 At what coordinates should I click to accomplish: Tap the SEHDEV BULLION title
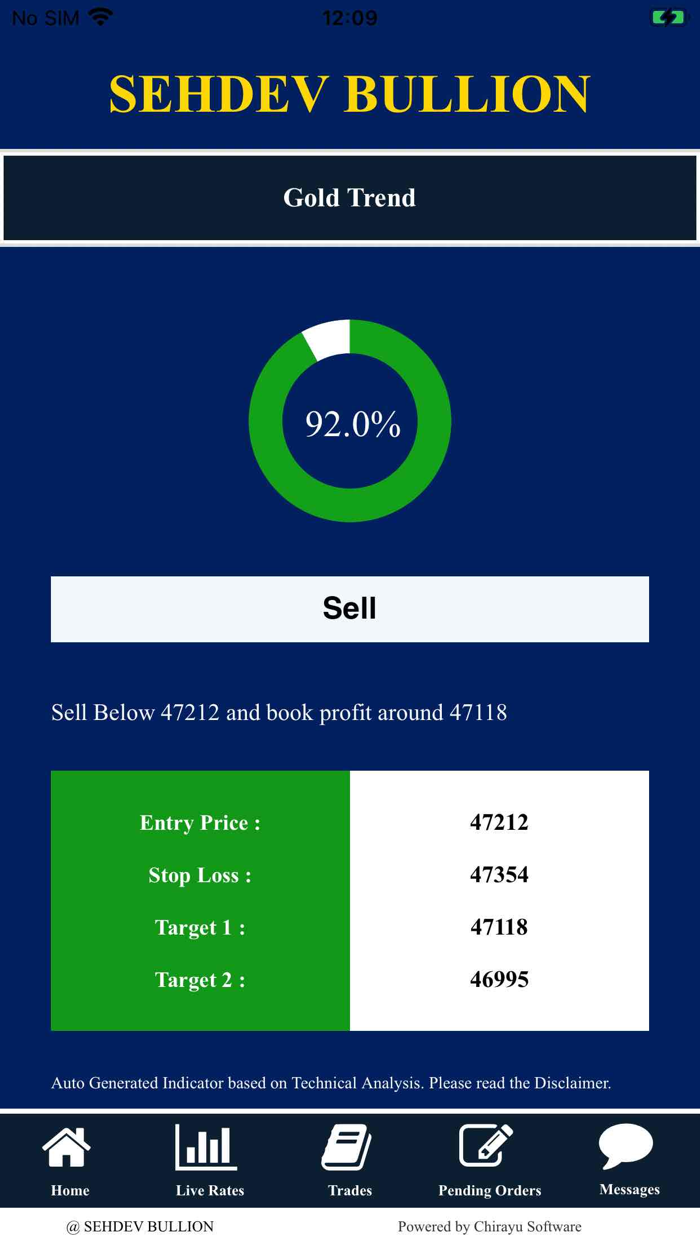click(350, 93)
